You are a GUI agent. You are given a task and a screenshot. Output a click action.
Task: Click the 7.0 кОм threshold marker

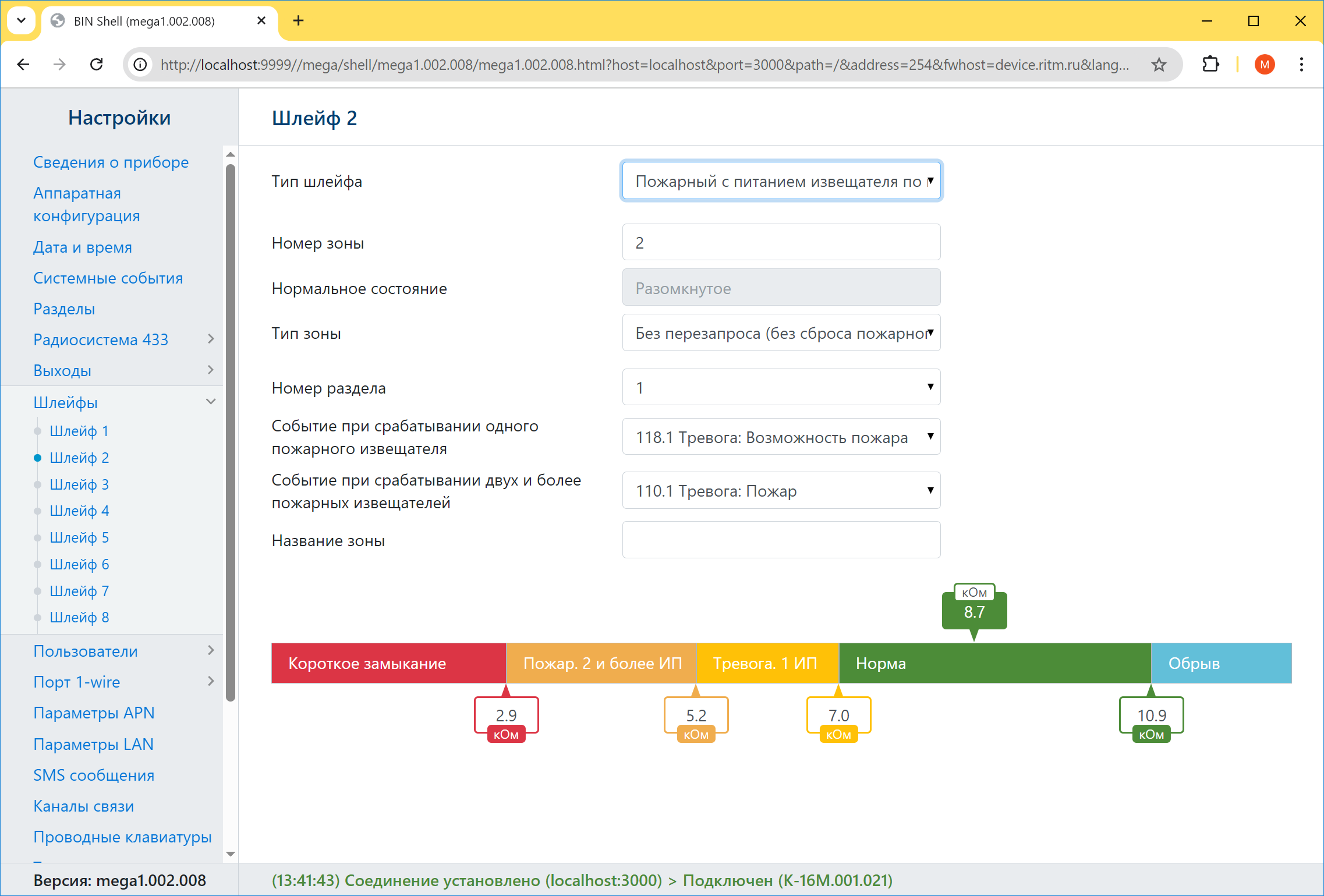(838, 715)
